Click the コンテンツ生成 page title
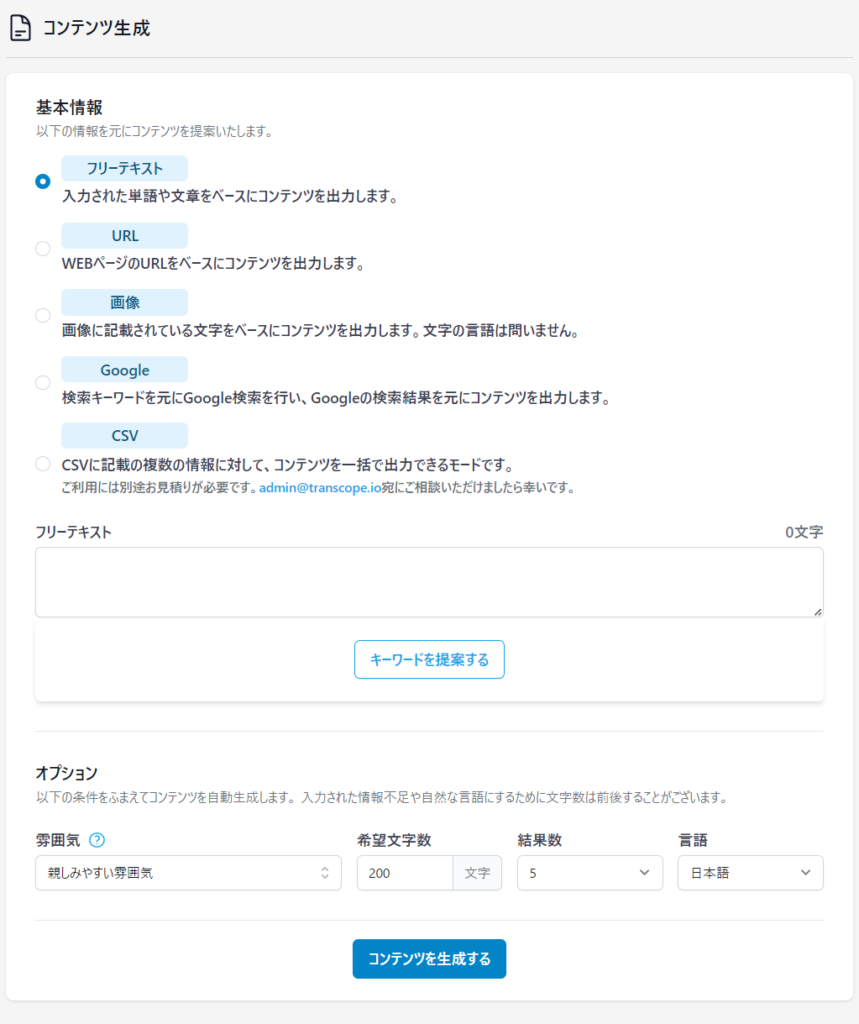 (96, 28)
